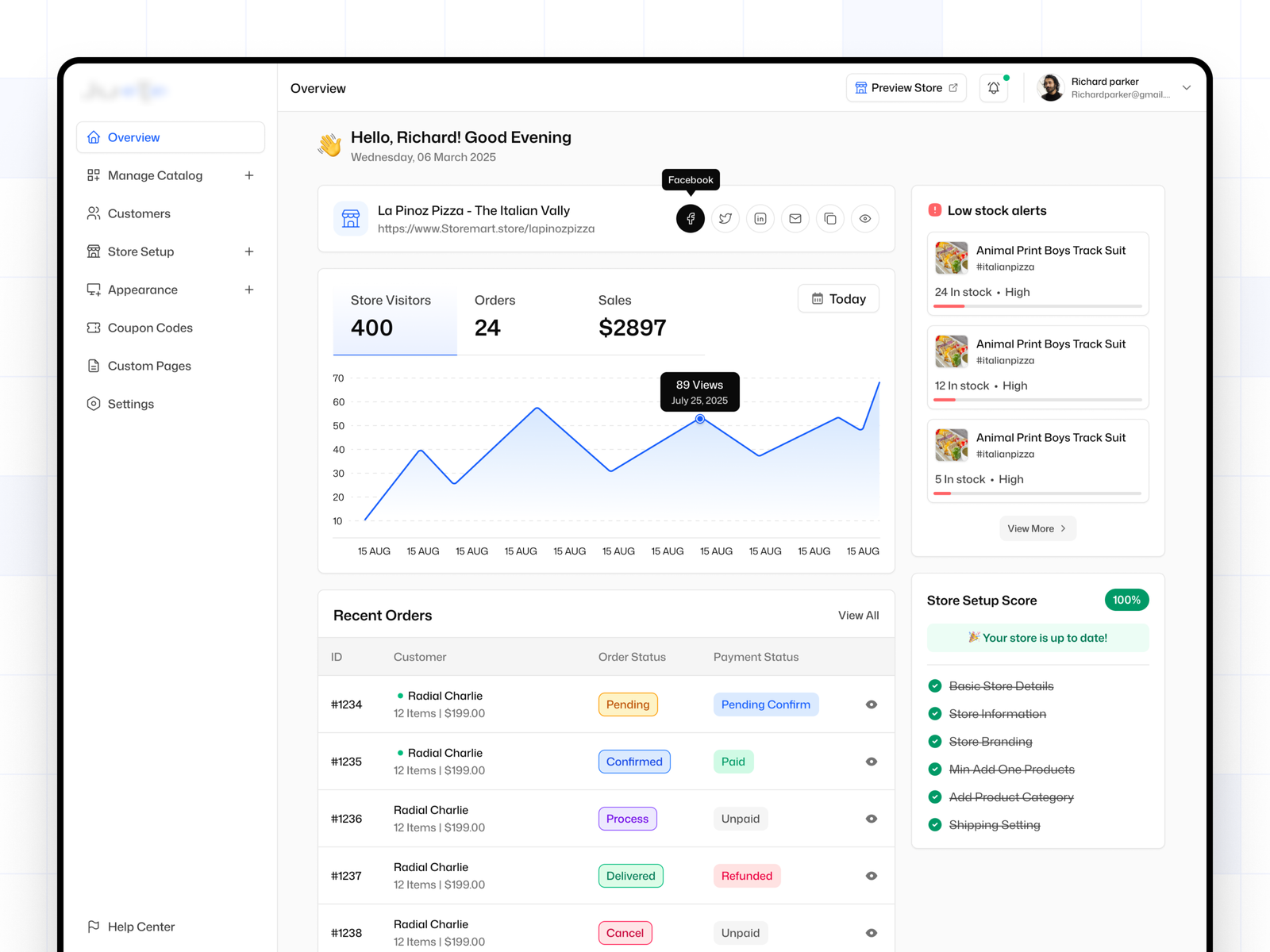Share store via LinkedIn icon
The height and width of the screenshot is (952, 1270).
[760, 218]
